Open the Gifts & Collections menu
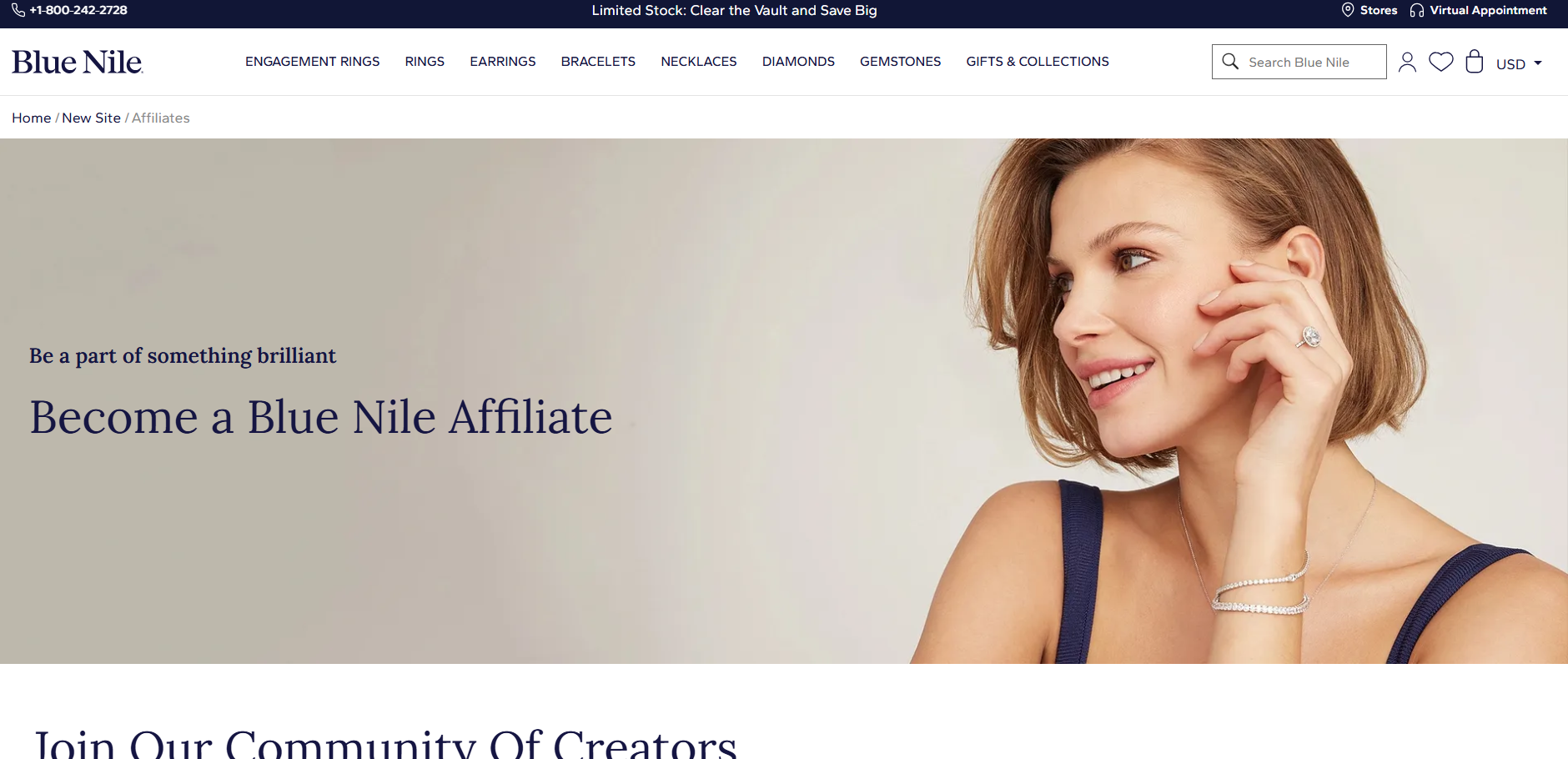 1038,62
